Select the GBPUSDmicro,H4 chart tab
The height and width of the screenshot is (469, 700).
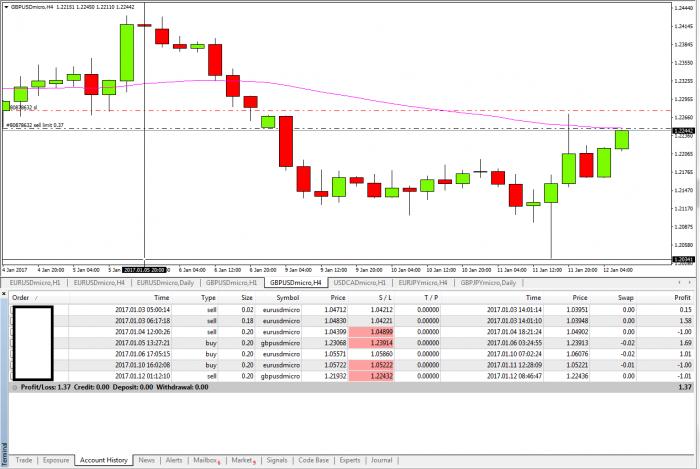296,283
